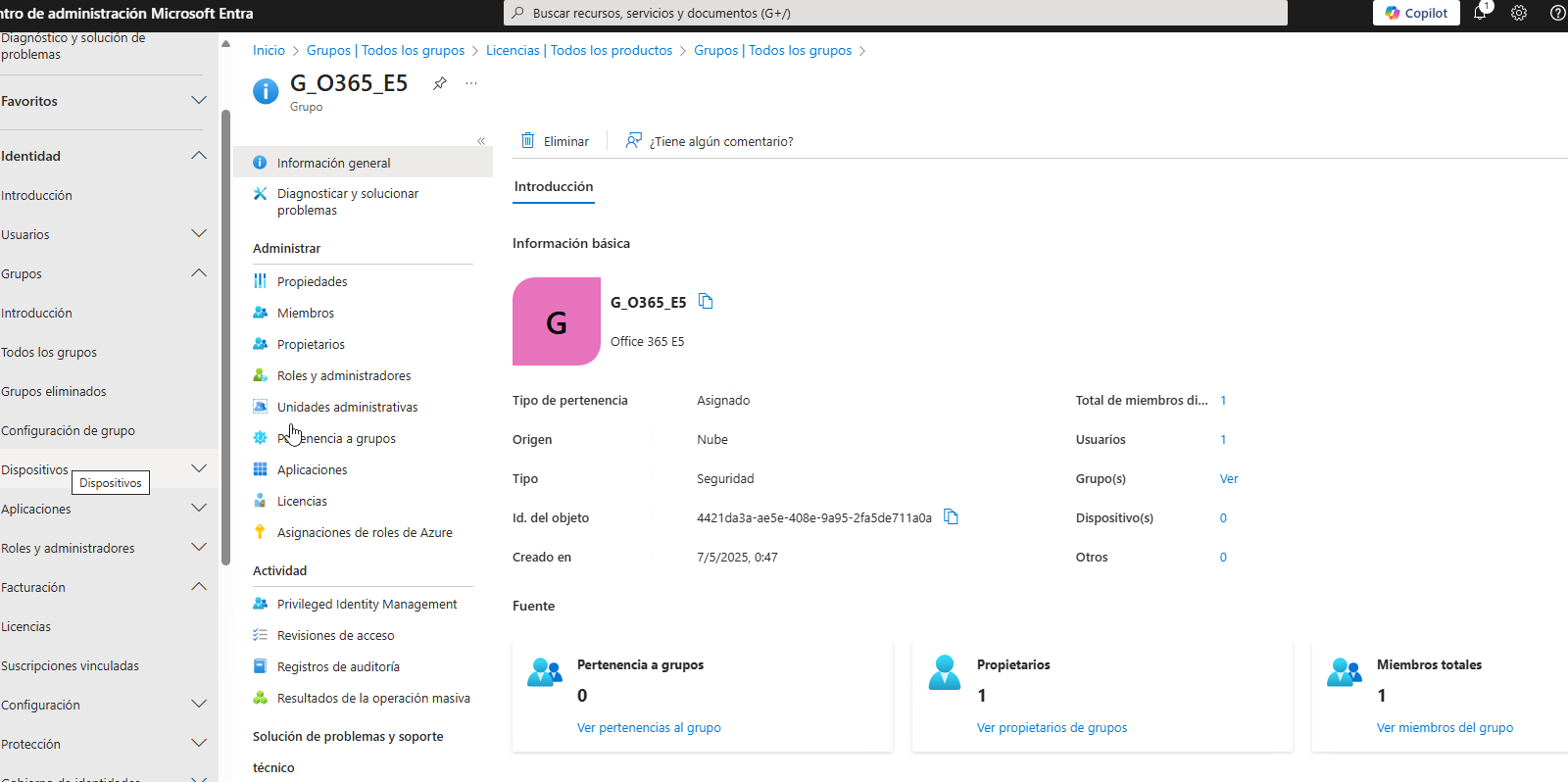Collapse the Identidad section
This screenshot has width=1568, height=782.
point(199,156)
